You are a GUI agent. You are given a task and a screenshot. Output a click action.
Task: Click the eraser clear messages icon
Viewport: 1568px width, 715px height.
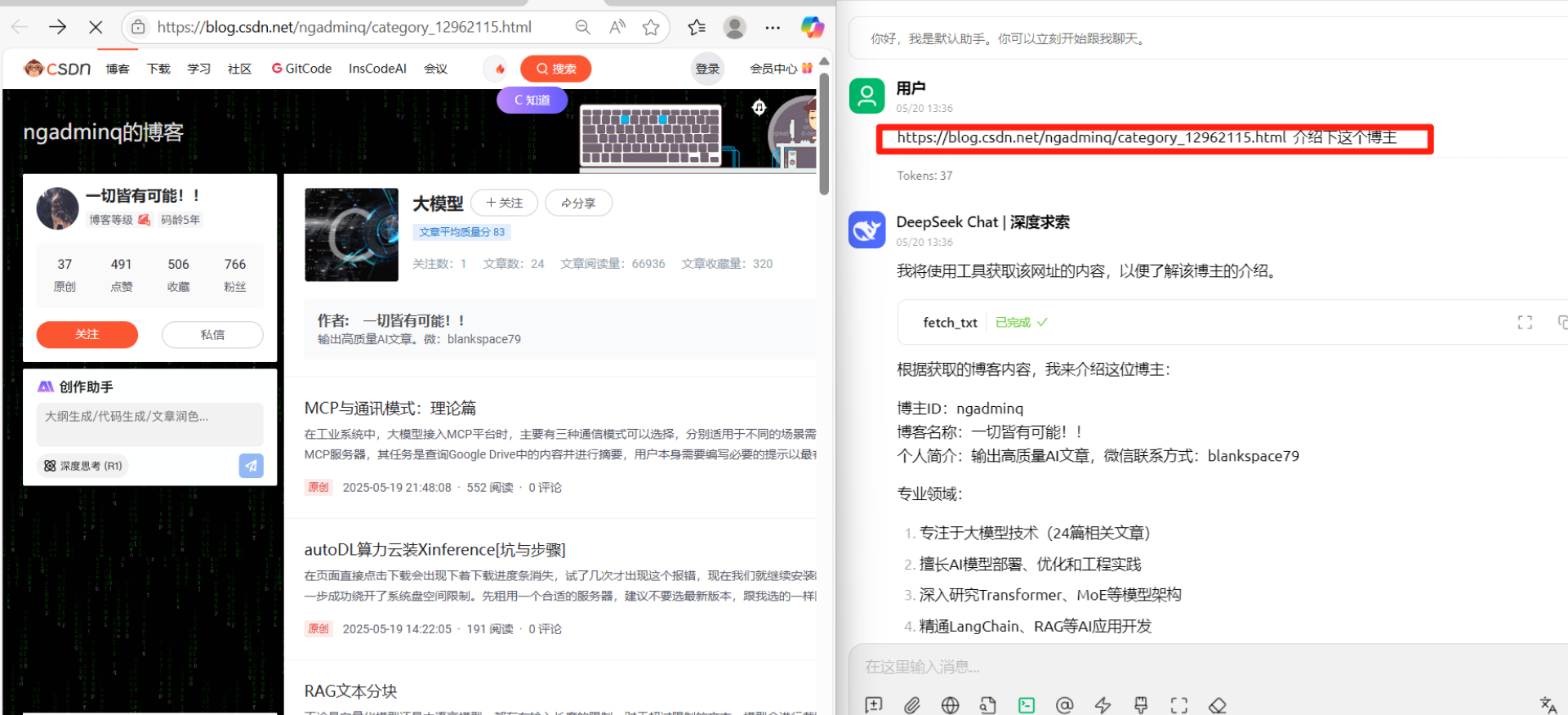pos(1217,705)
